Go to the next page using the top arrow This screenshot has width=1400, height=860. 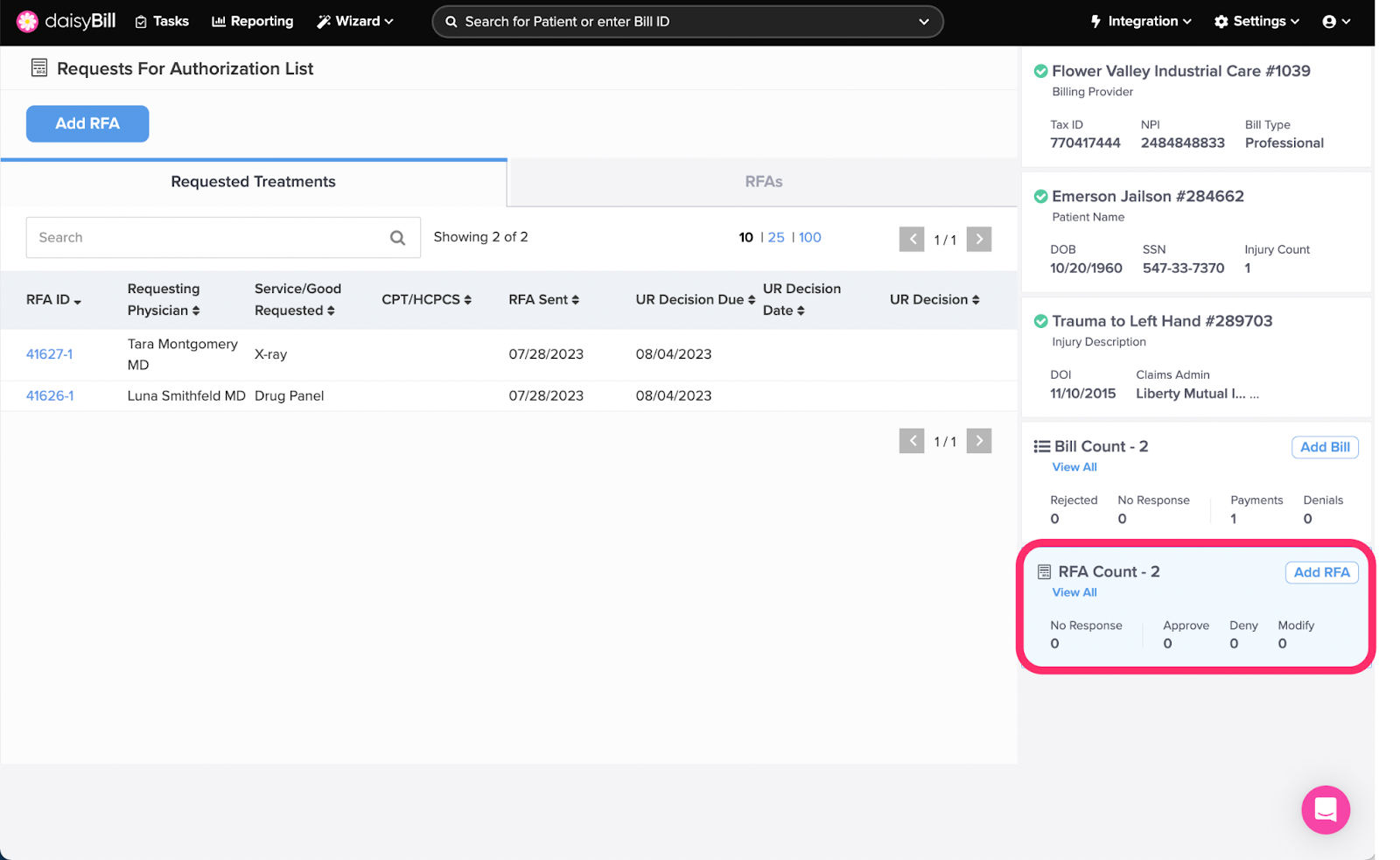978,239
